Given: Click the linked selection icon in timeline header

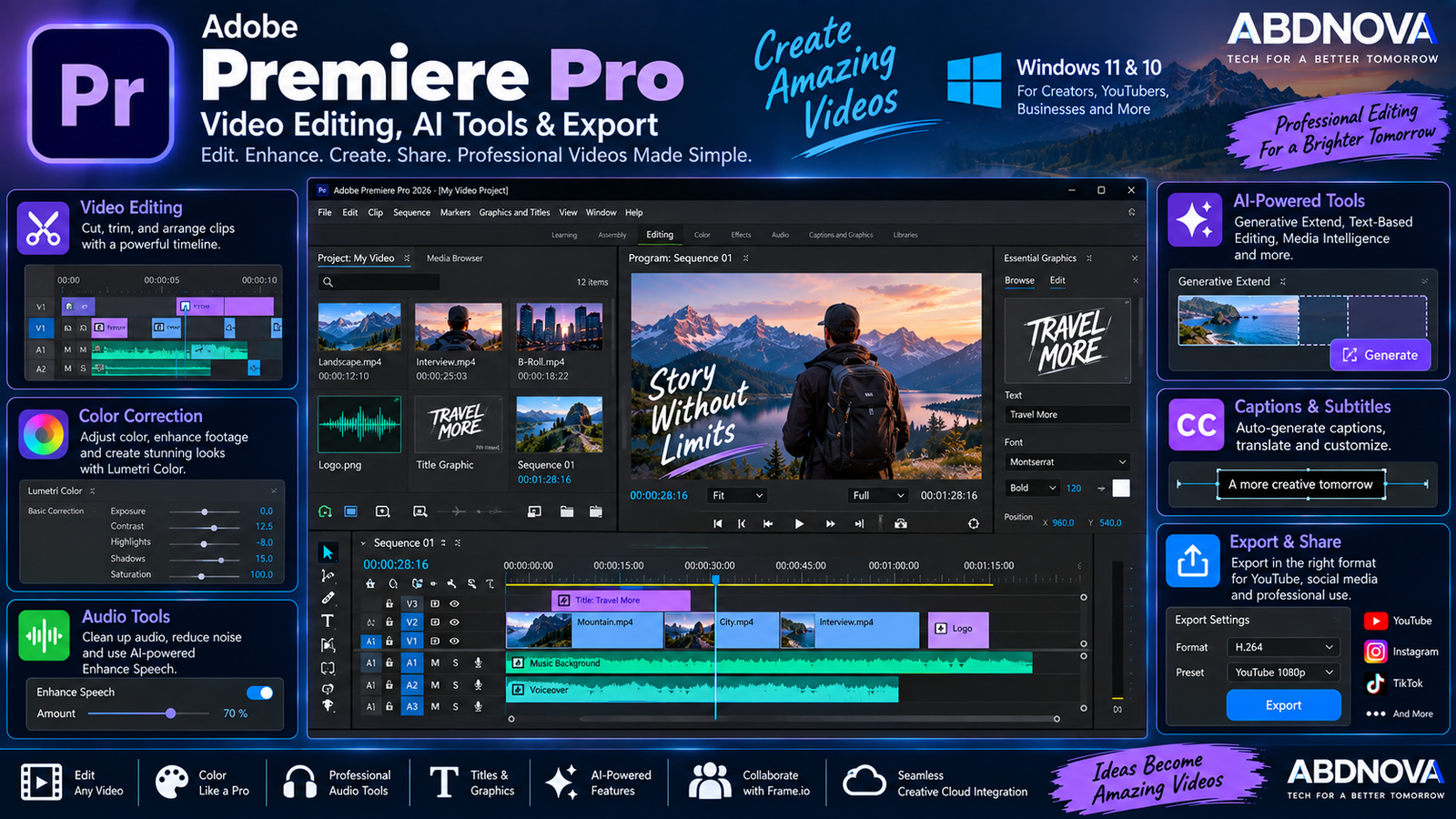Looking at the screenshot, I should pos(417,583).
